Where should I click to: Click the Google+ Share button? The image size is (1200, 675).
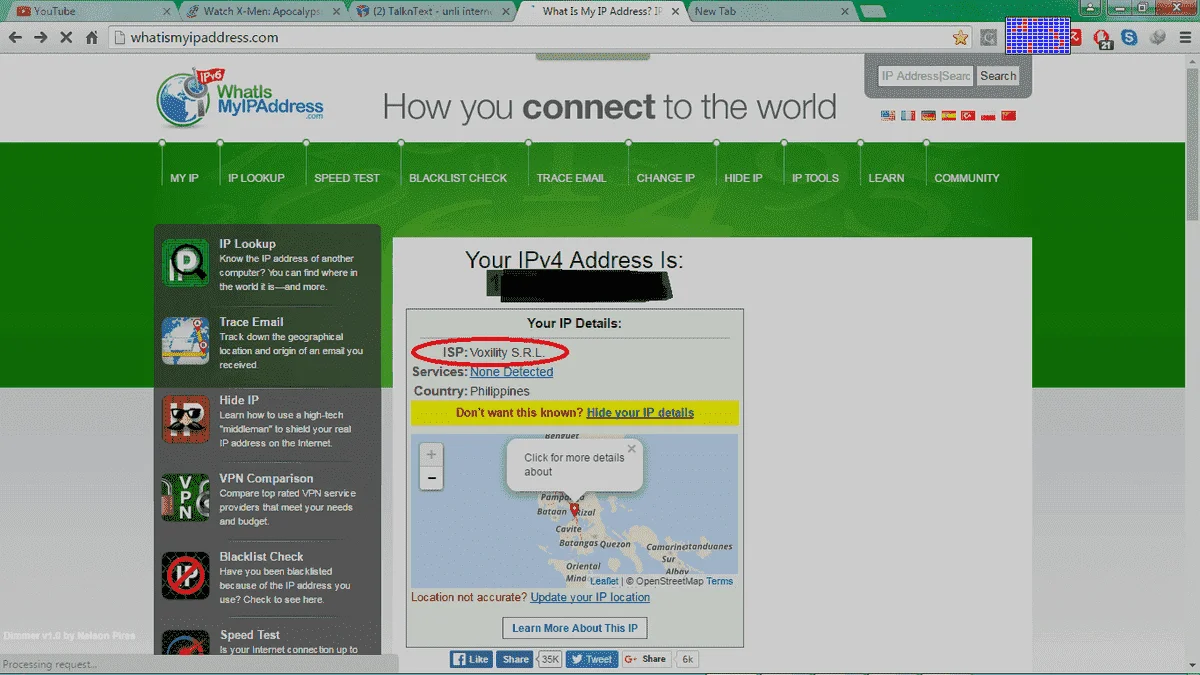[646, 659]
